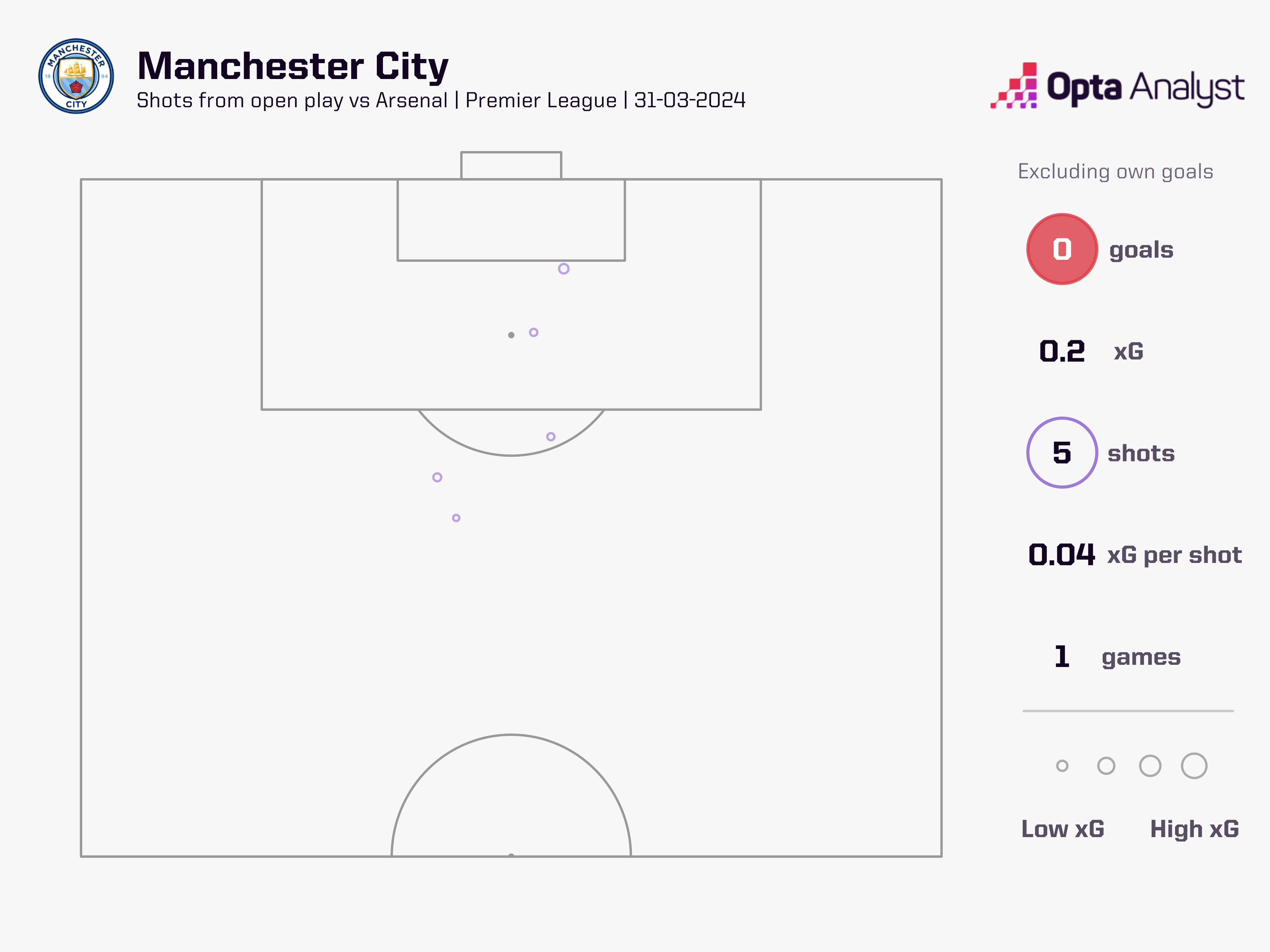Click the shot marker farthest from goal
1270x952 pixels.
tap(456, 518)
